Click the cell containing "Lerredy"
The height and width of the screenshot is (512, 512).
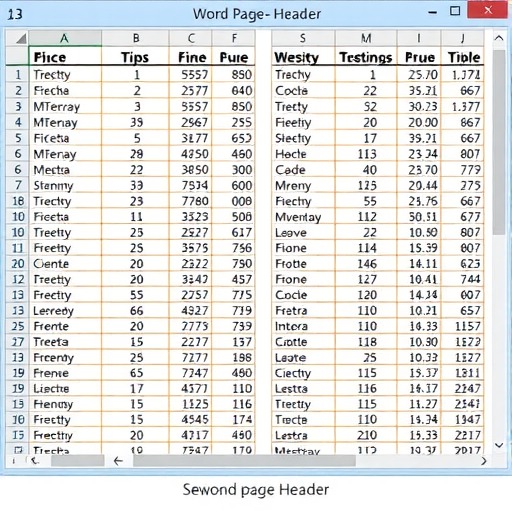coord(65,311)
